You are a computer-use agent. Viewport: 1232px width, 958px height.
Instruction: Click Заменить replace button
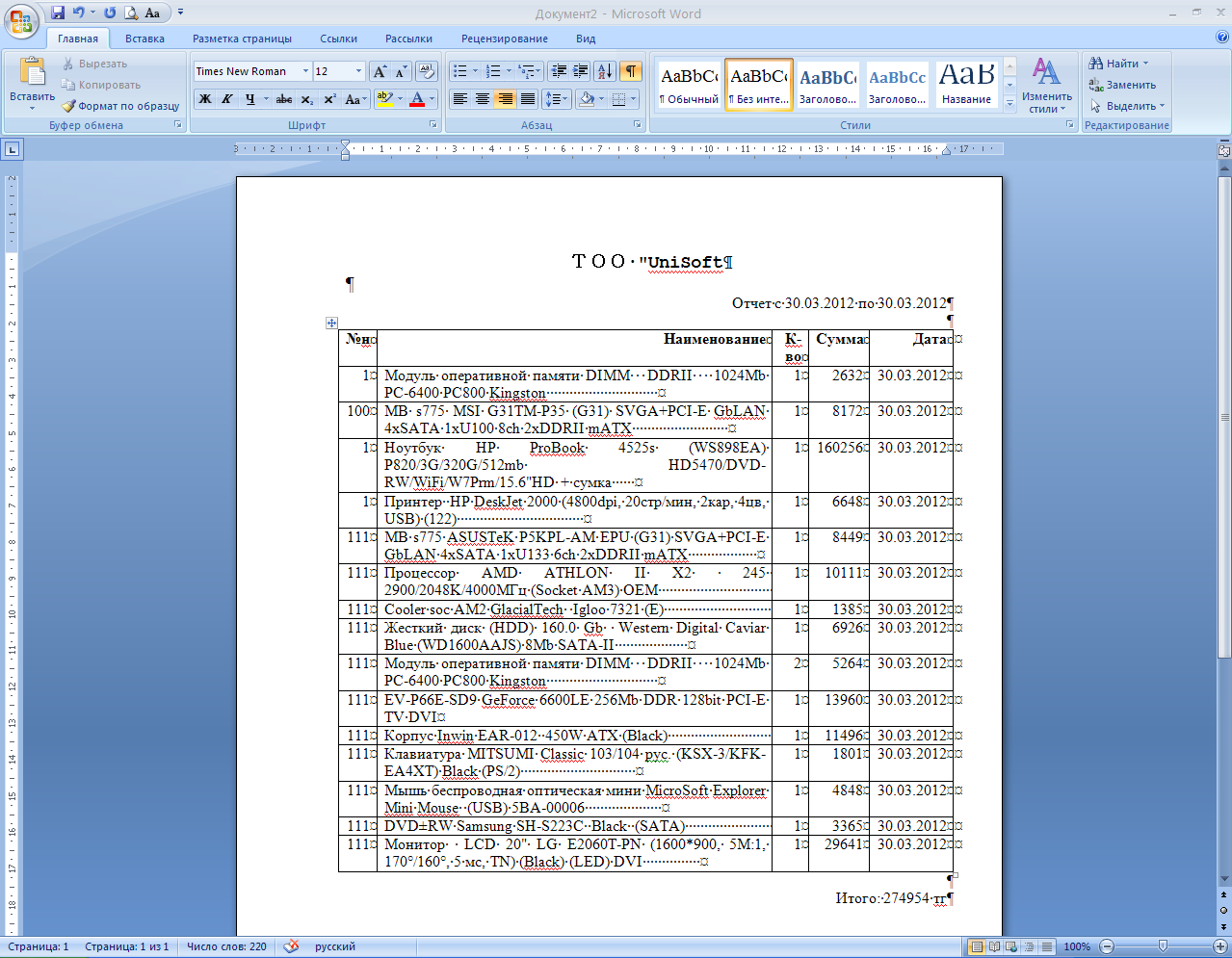click(x=1123, y=85)
